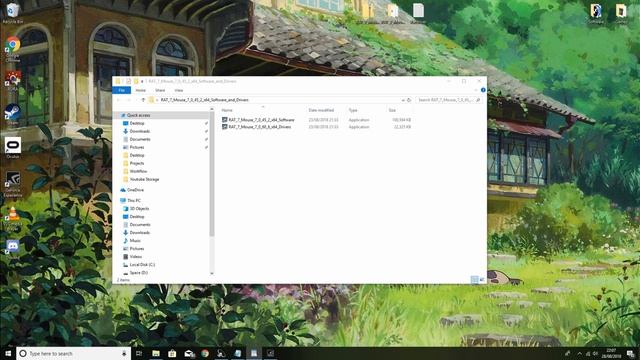Open the Action Center notifications icon
640x360 pixels.
point(631,353)
